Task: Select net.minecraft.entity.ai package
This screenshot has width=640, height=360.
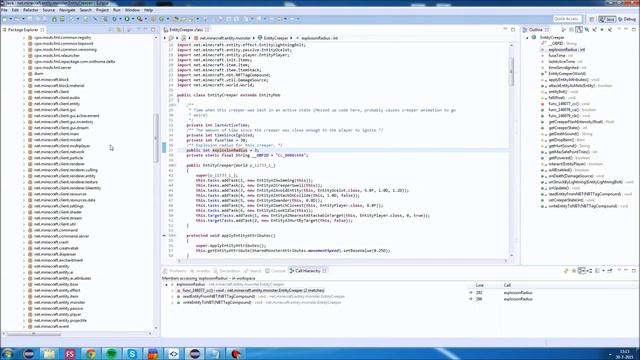Action: tap(54, 272)
